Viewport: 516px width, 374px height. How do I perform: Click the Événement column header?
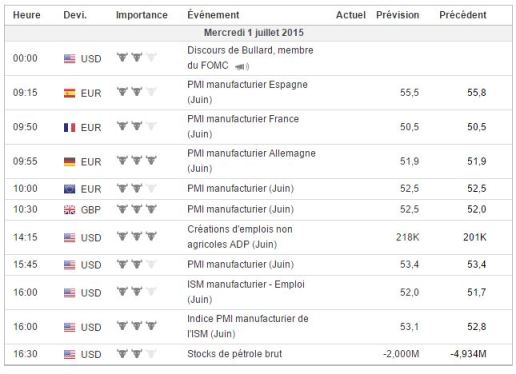(213, 15)
